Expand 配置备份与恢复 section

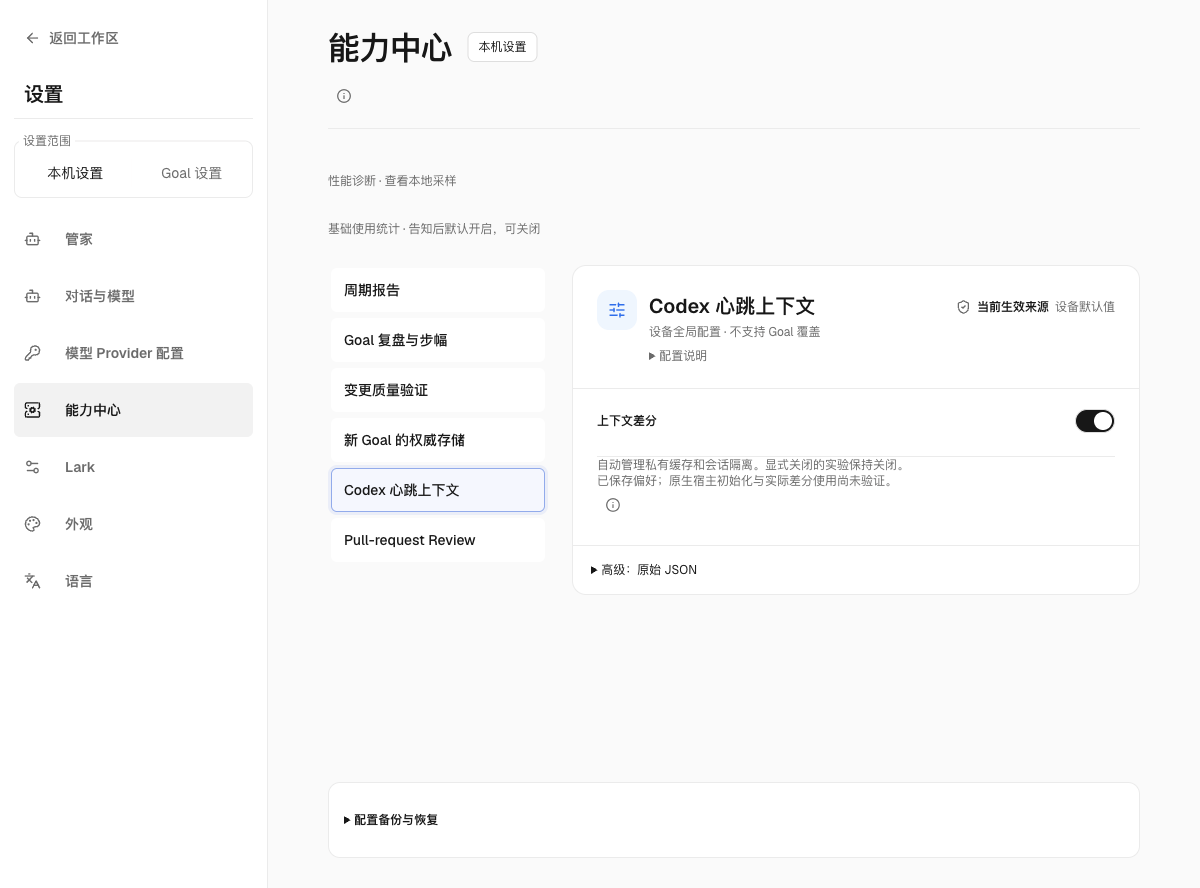(x=391, y=820)
